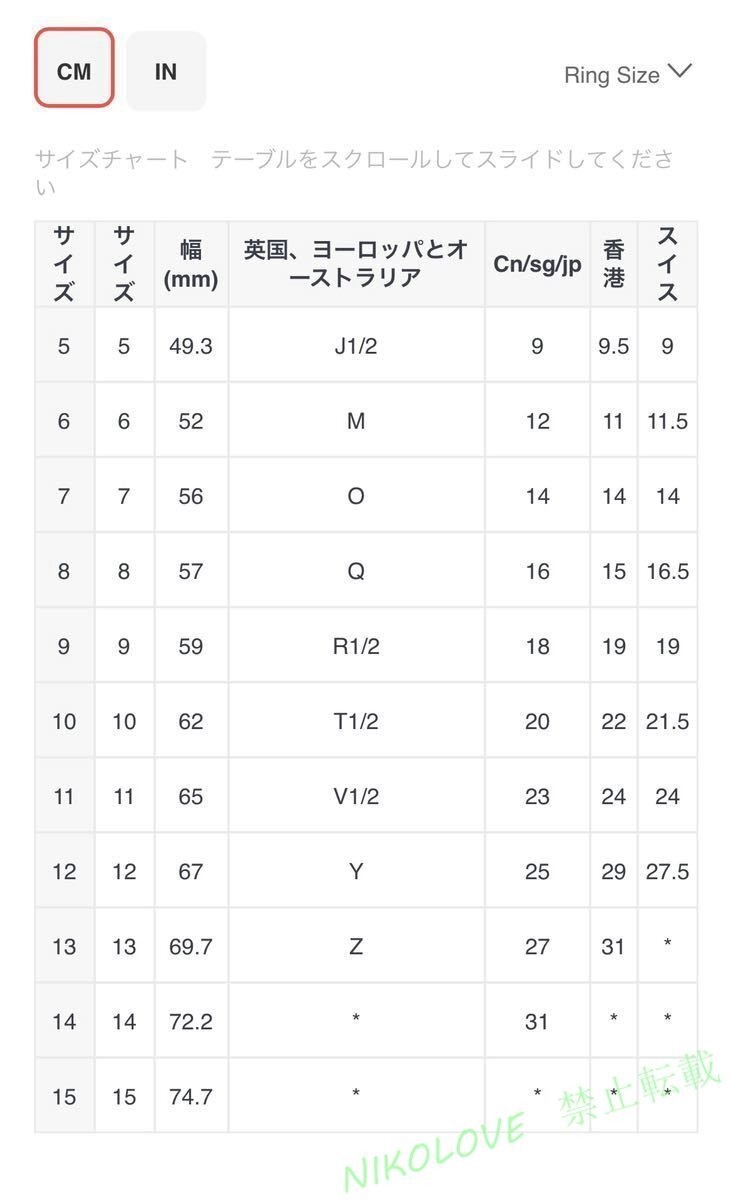Screen dimensions: 732x1200
Task: Click the 49.3 width value
Action: (x=192, y=345)
